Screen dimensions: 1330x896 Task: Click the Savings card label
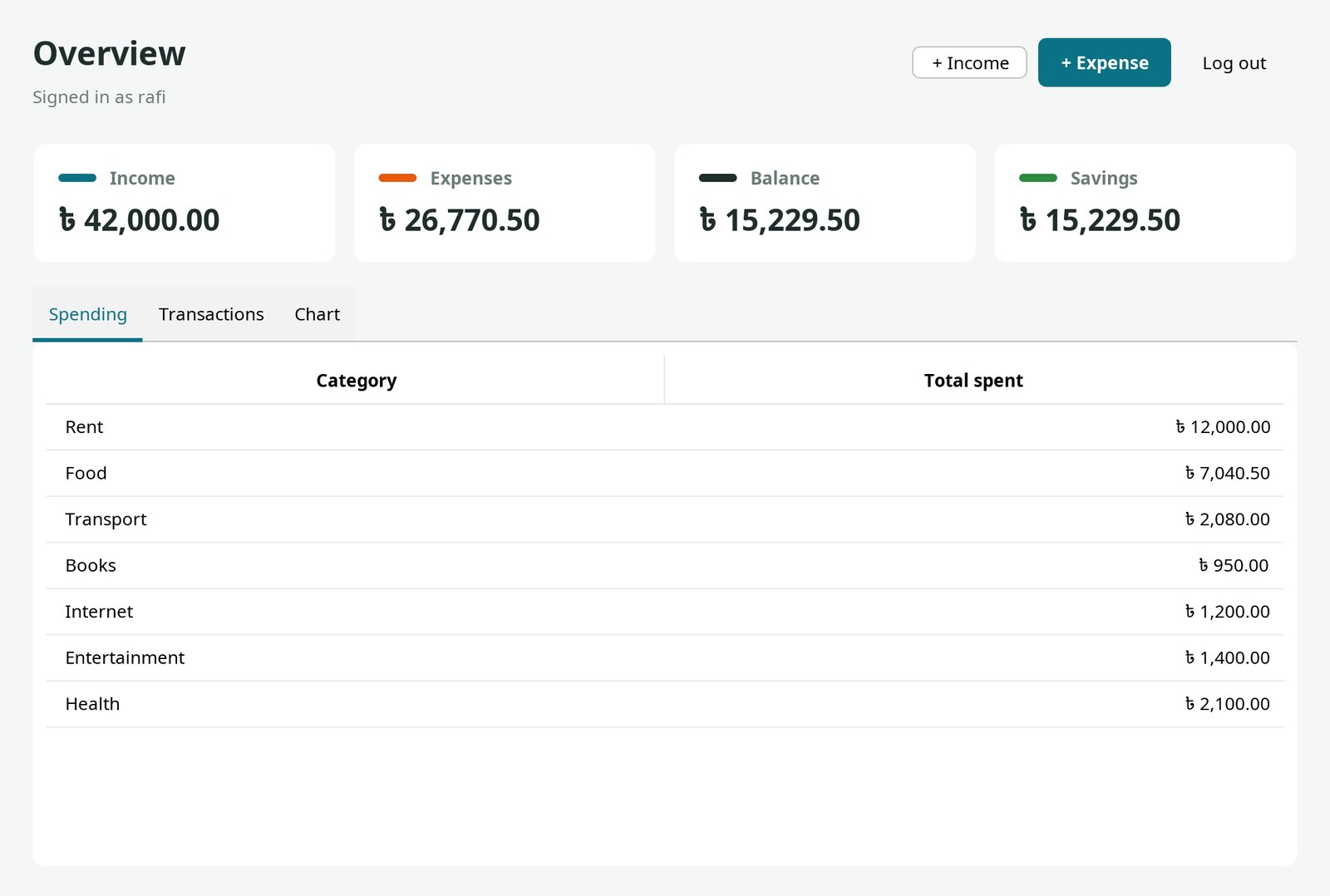click(x=1104, y=178)
